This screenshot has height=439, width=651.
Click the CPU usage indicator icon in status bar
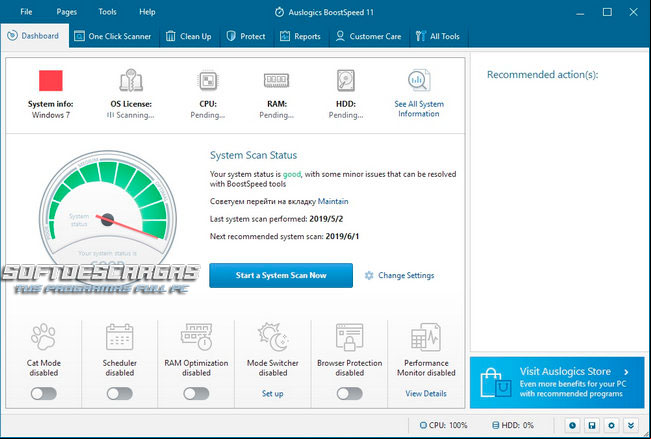(423, 425)
